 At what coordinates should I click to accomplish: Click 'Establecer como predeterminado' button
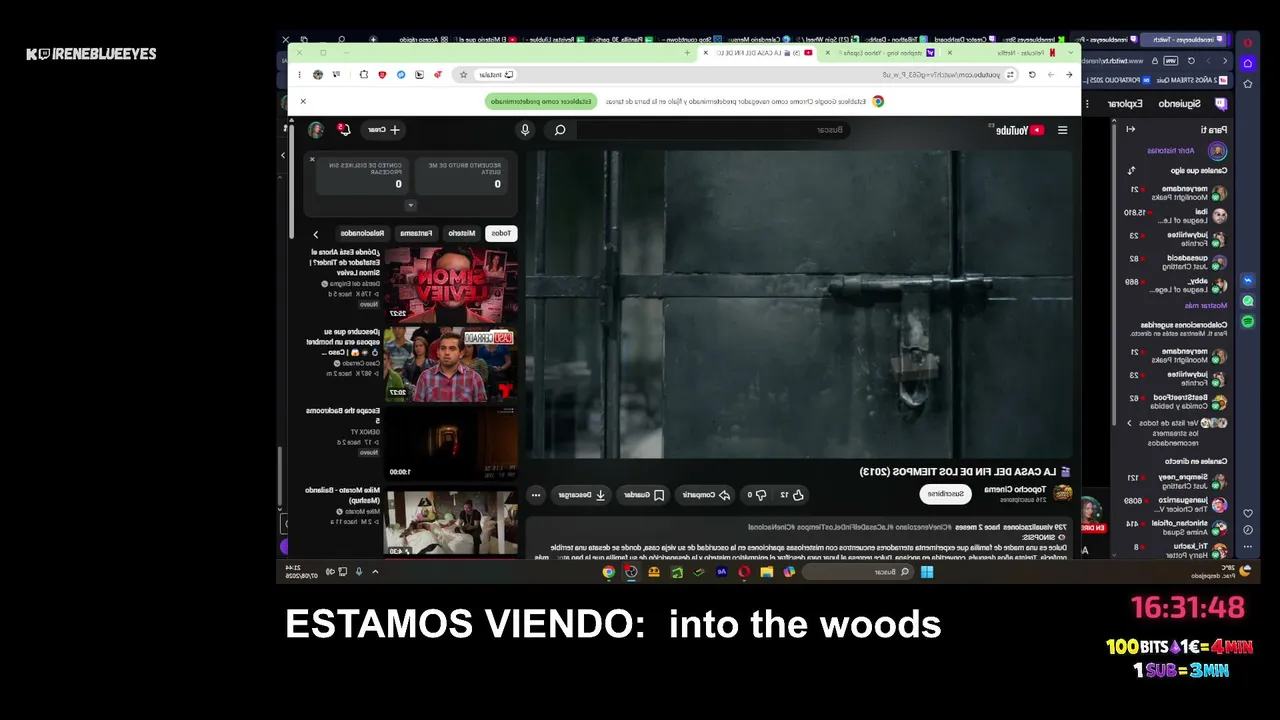540,101
